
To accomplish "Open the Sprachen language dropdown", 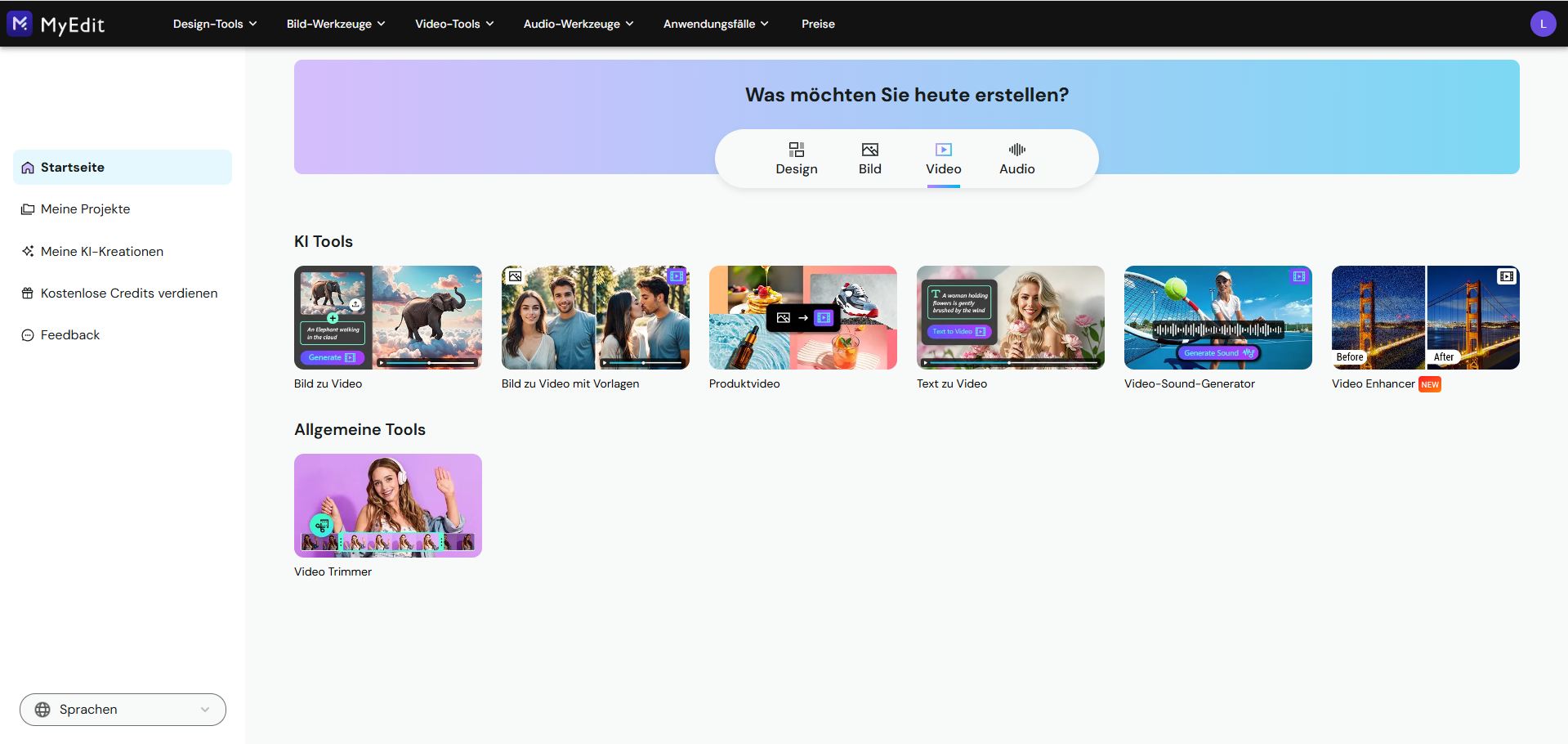I will point(123,710).
